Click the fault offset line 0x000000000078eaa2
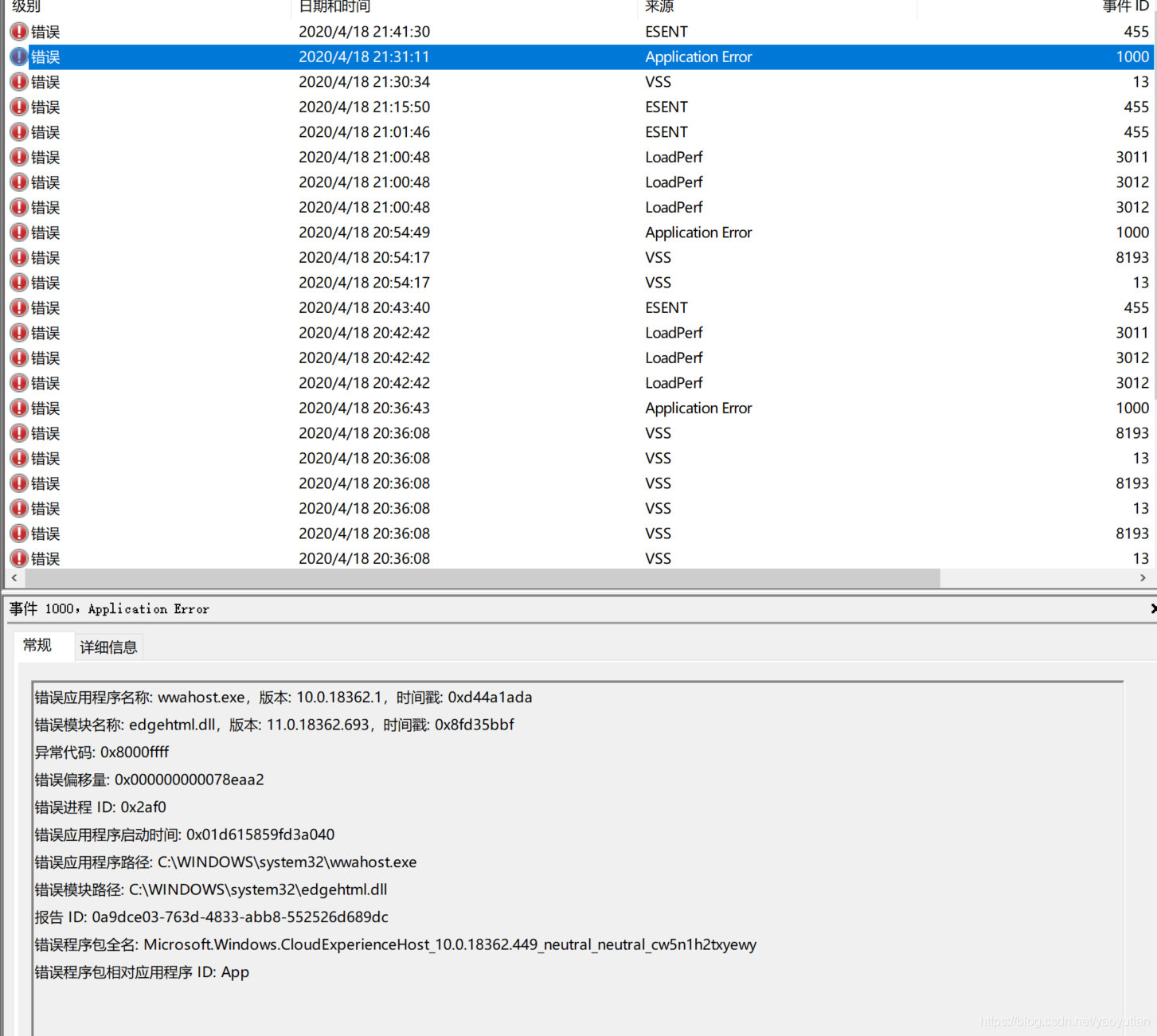Viewport: 1157px width, 1036px height. (149, 780)
